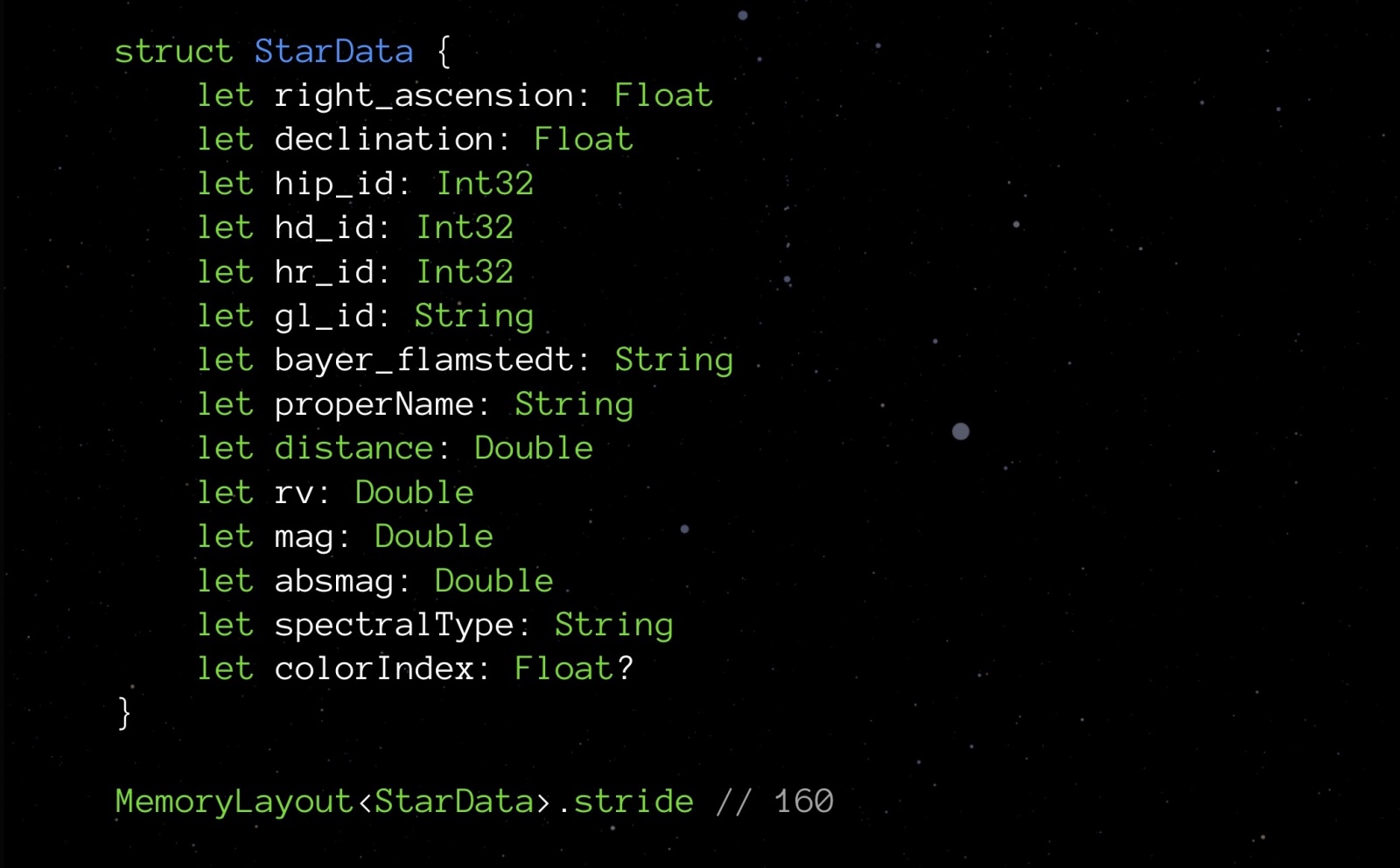The height and width of the screenshot is (868, 1400).
Task: Click the hr_id property name
Action: pos(325,273)
